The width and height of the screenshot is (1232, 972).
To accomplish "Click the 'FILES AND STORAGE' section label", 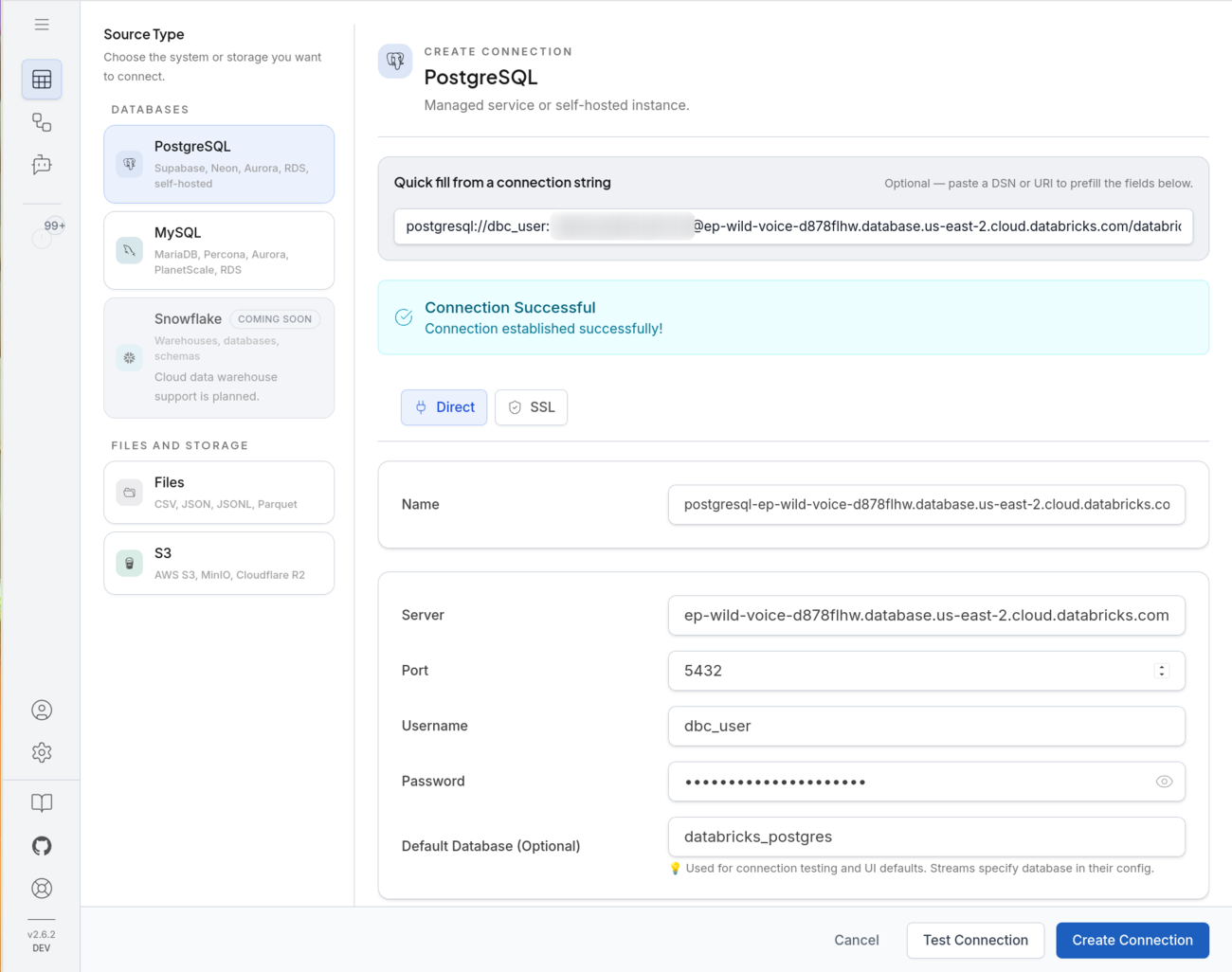I will tap(180, 445).
